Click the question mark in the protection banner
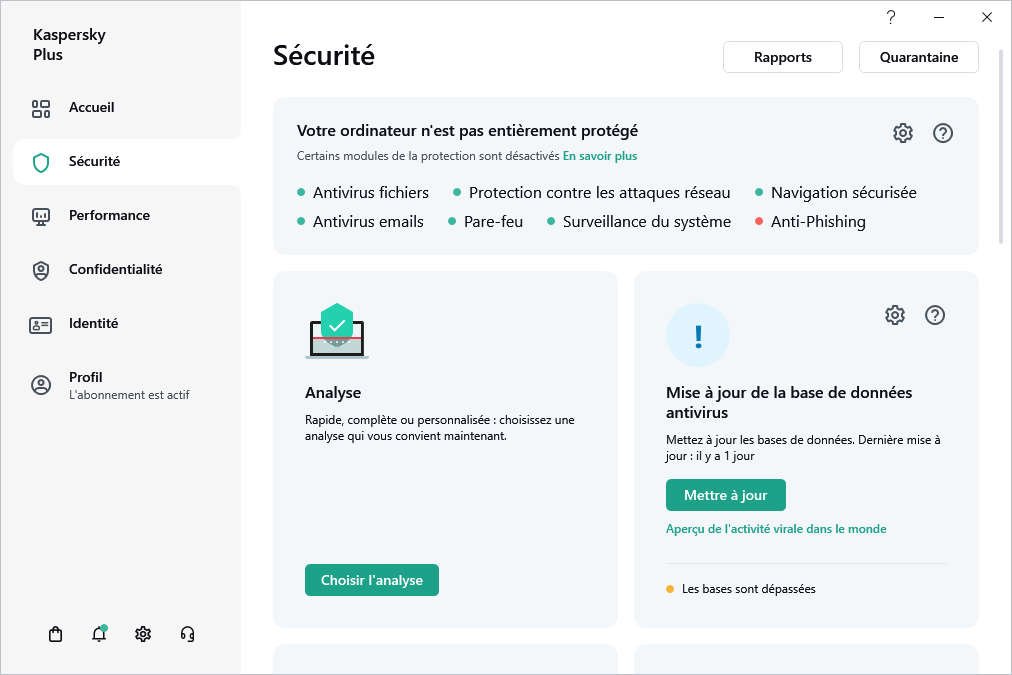 [943, 132]
